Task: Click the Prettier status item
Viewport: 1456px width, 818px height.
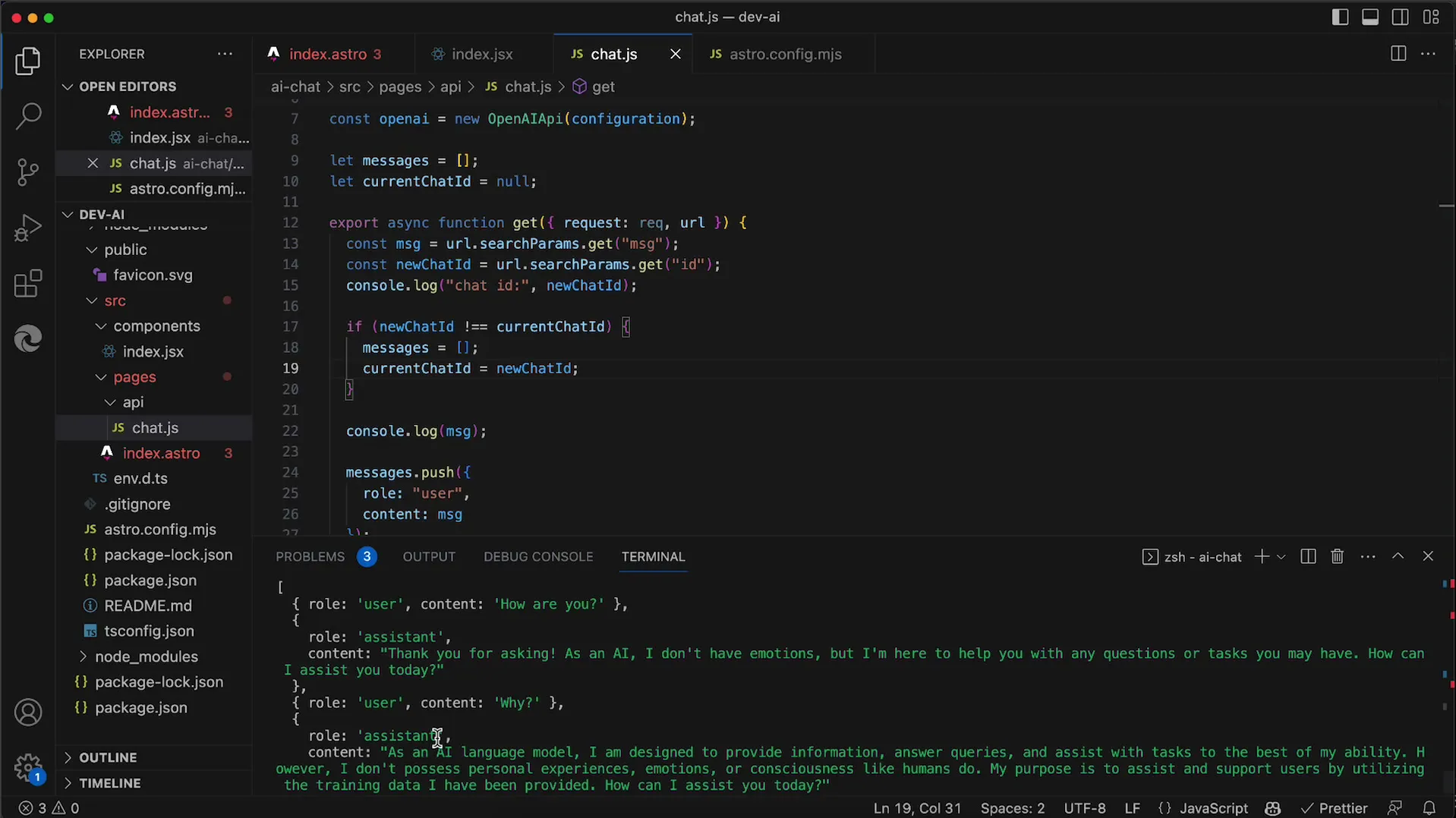Action: [x=1335, y=808]
